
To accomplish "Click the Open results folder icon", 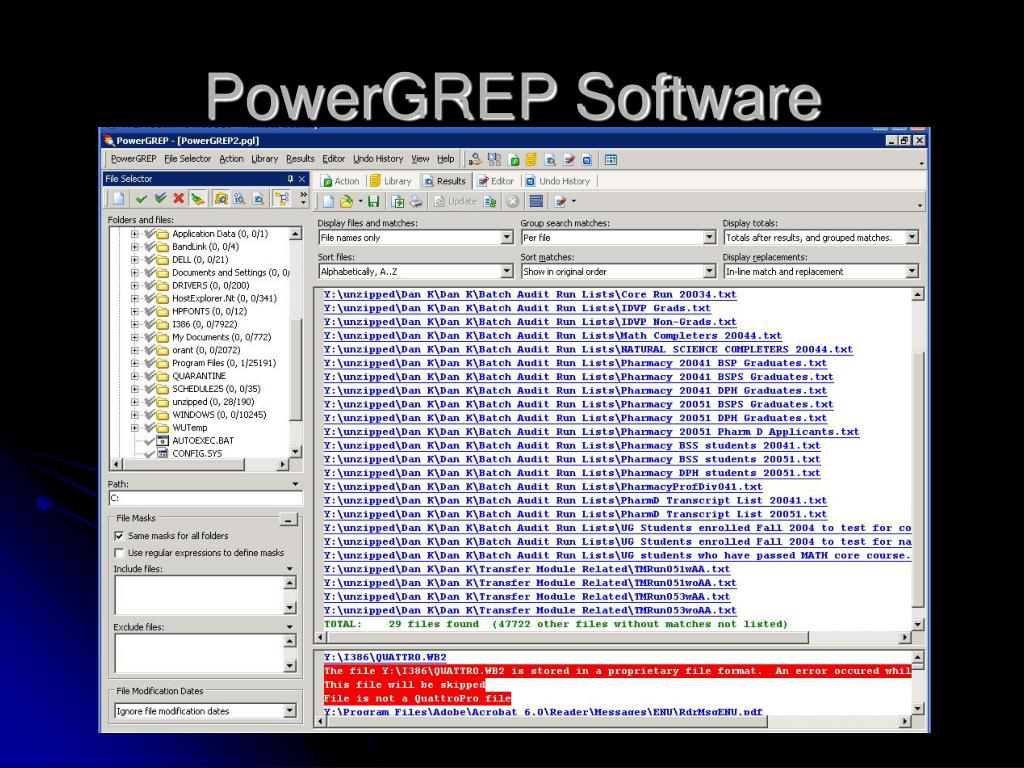I will pyautogui.click(x=347, y=201).
